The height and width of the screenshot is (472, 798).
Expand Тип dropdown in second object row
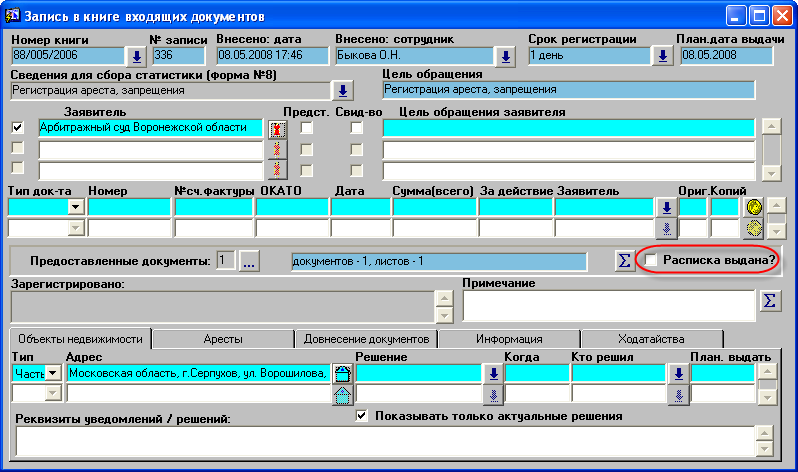pos(53,393)
